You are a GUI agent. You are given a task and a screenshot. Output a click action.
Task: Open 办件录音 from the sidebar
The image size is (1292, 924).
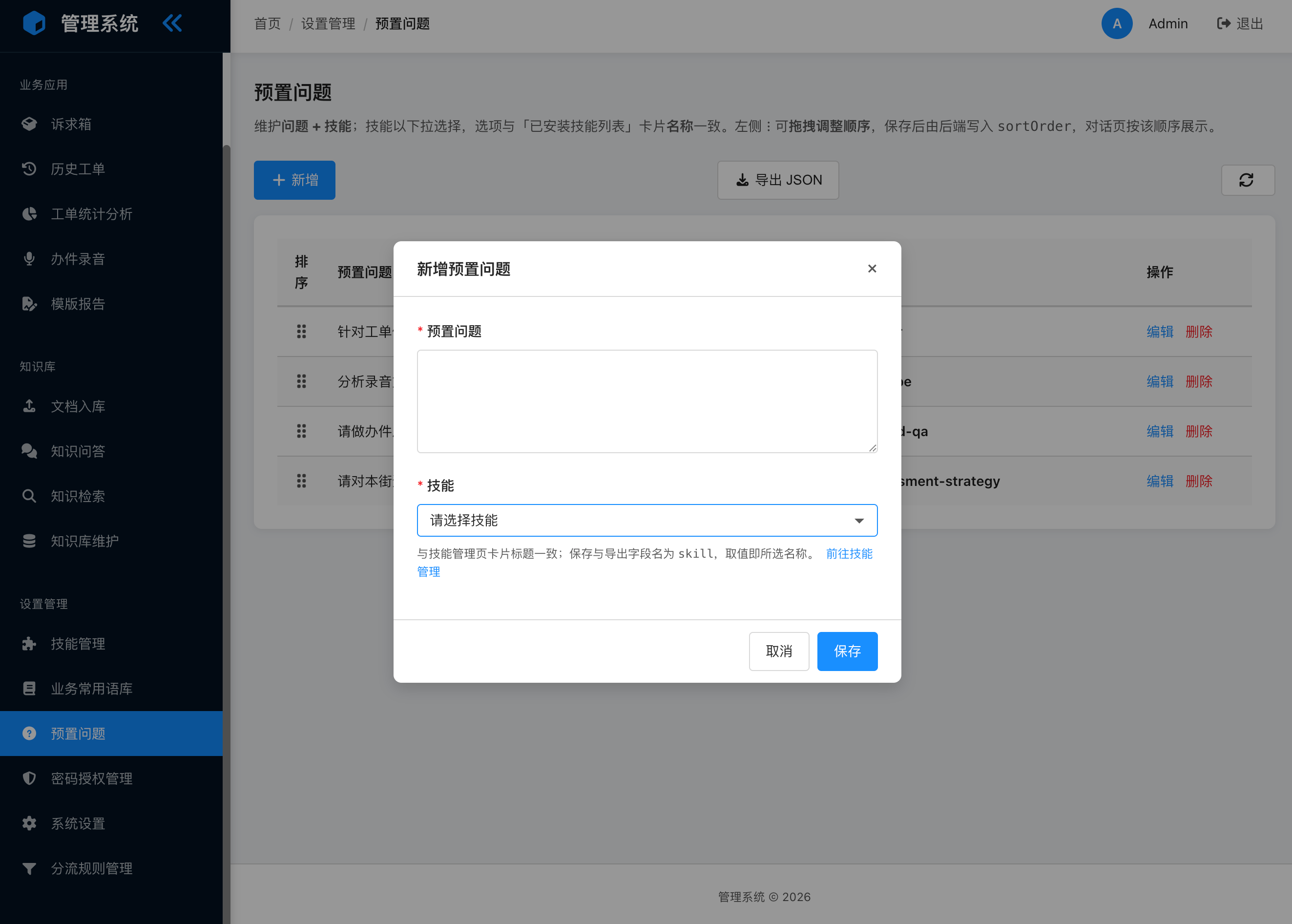(111, 259)
